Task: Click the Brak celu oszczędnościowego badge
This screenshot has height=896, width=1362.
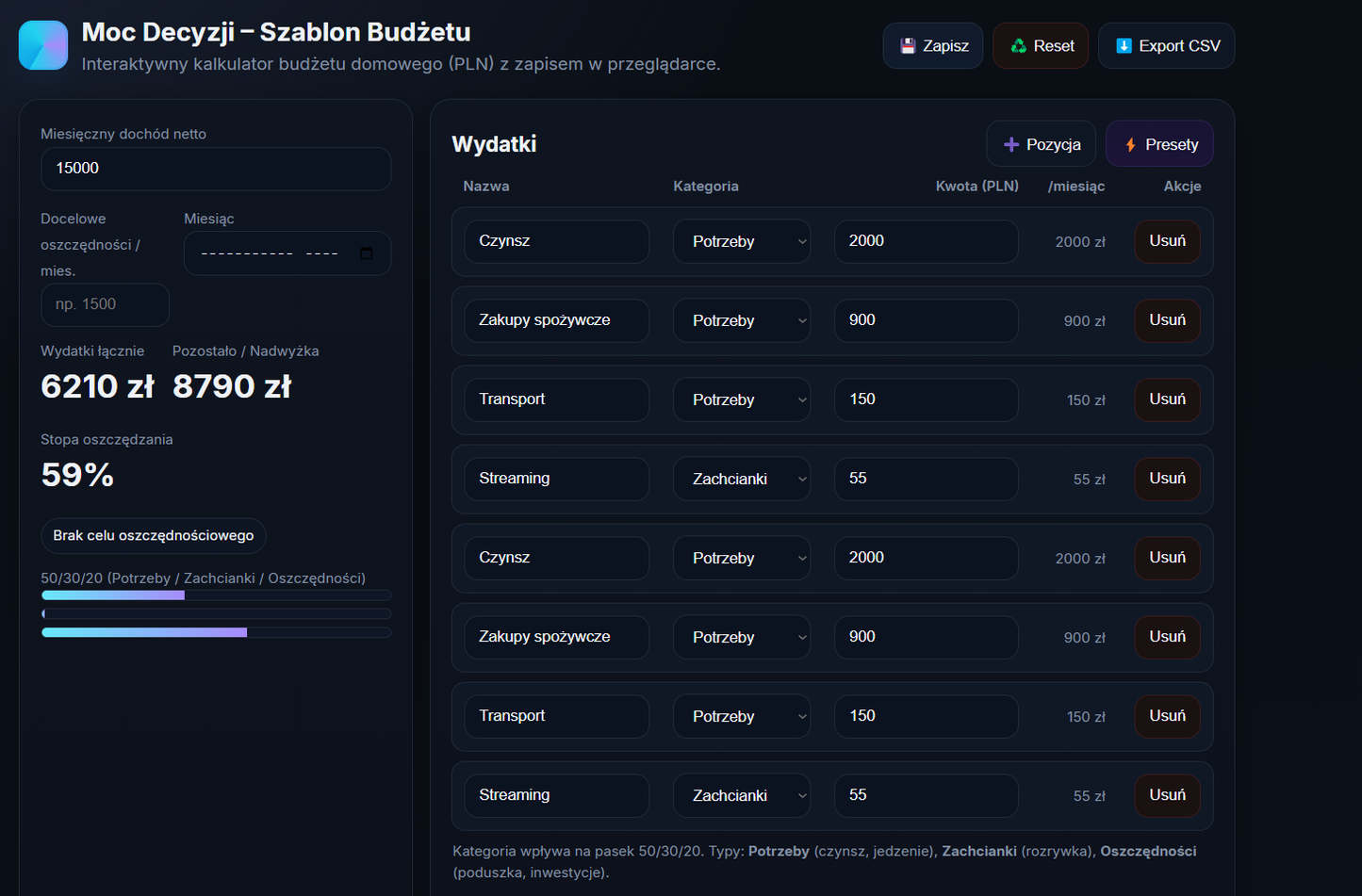Action: [x=154, y=536]
